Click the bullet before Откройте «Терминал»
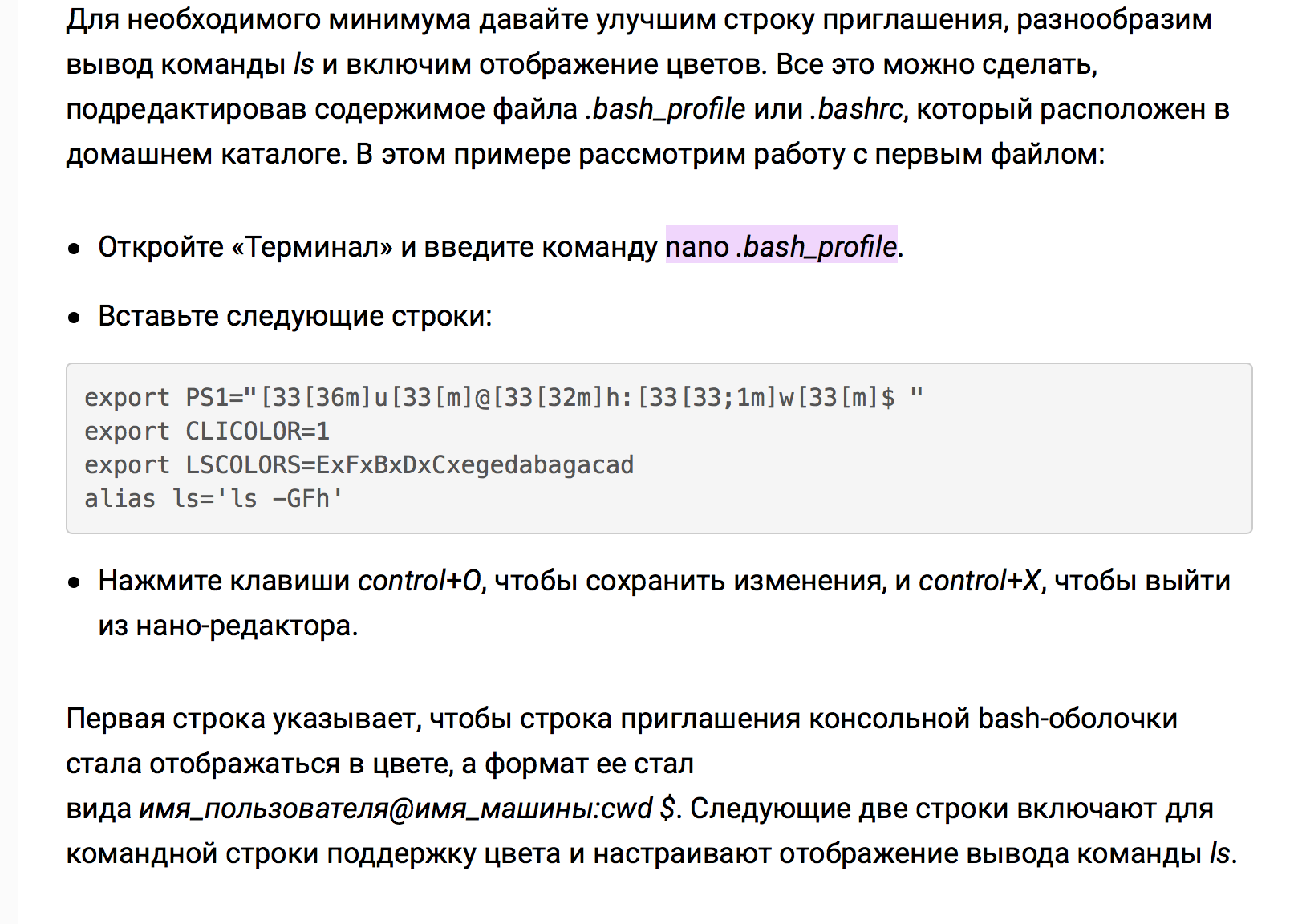 (x=75, y=249)
